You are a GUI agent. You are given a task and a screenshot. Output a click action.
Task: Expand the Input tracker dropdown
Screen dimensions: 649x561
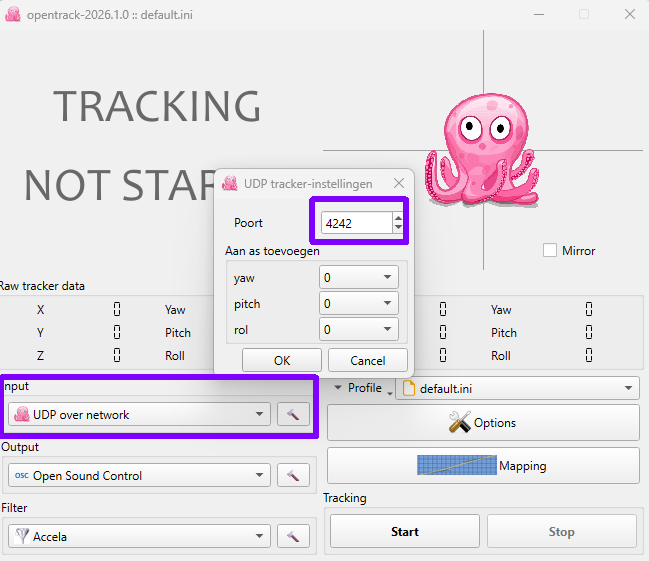click(x=139, y=414)
